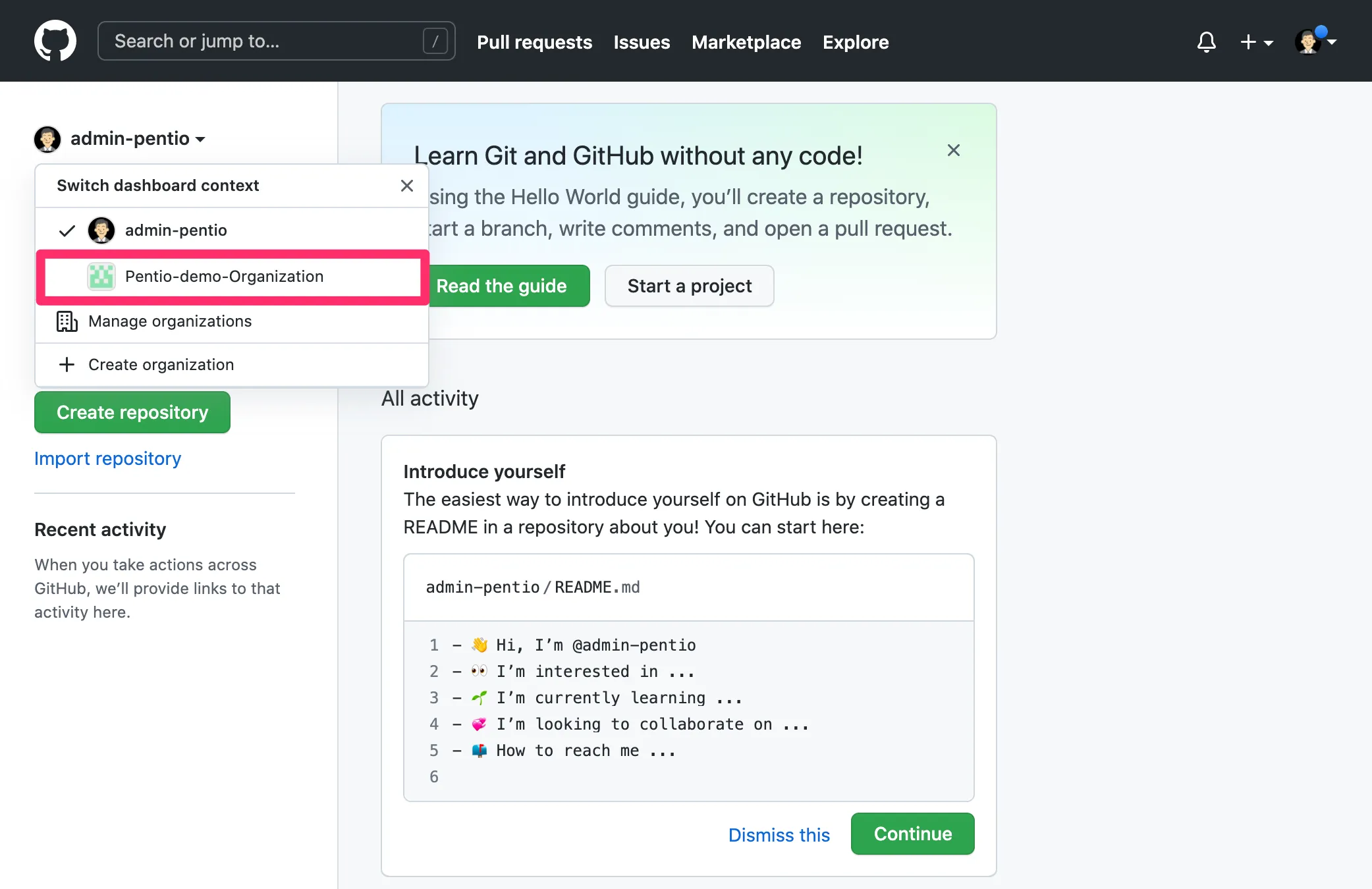Click the Manage organizations building icon

(67, 321)
